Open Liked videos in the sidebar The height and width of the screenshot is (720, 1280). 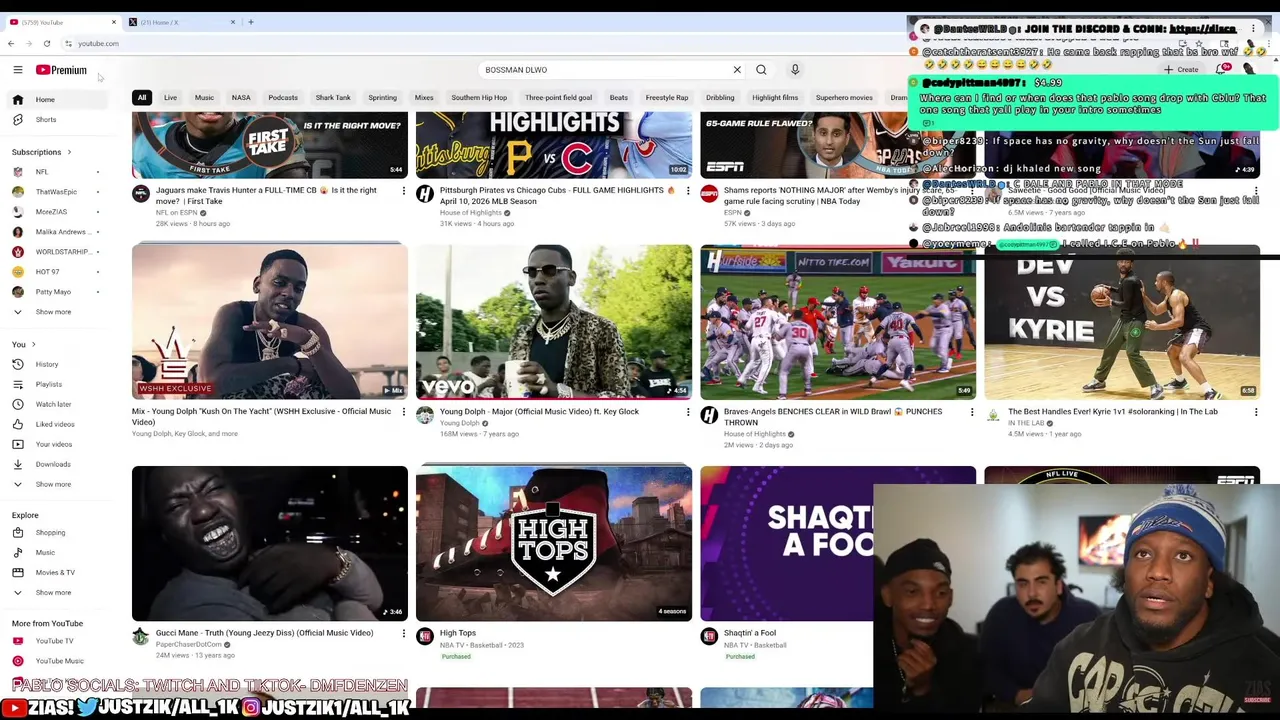[57, 424]
